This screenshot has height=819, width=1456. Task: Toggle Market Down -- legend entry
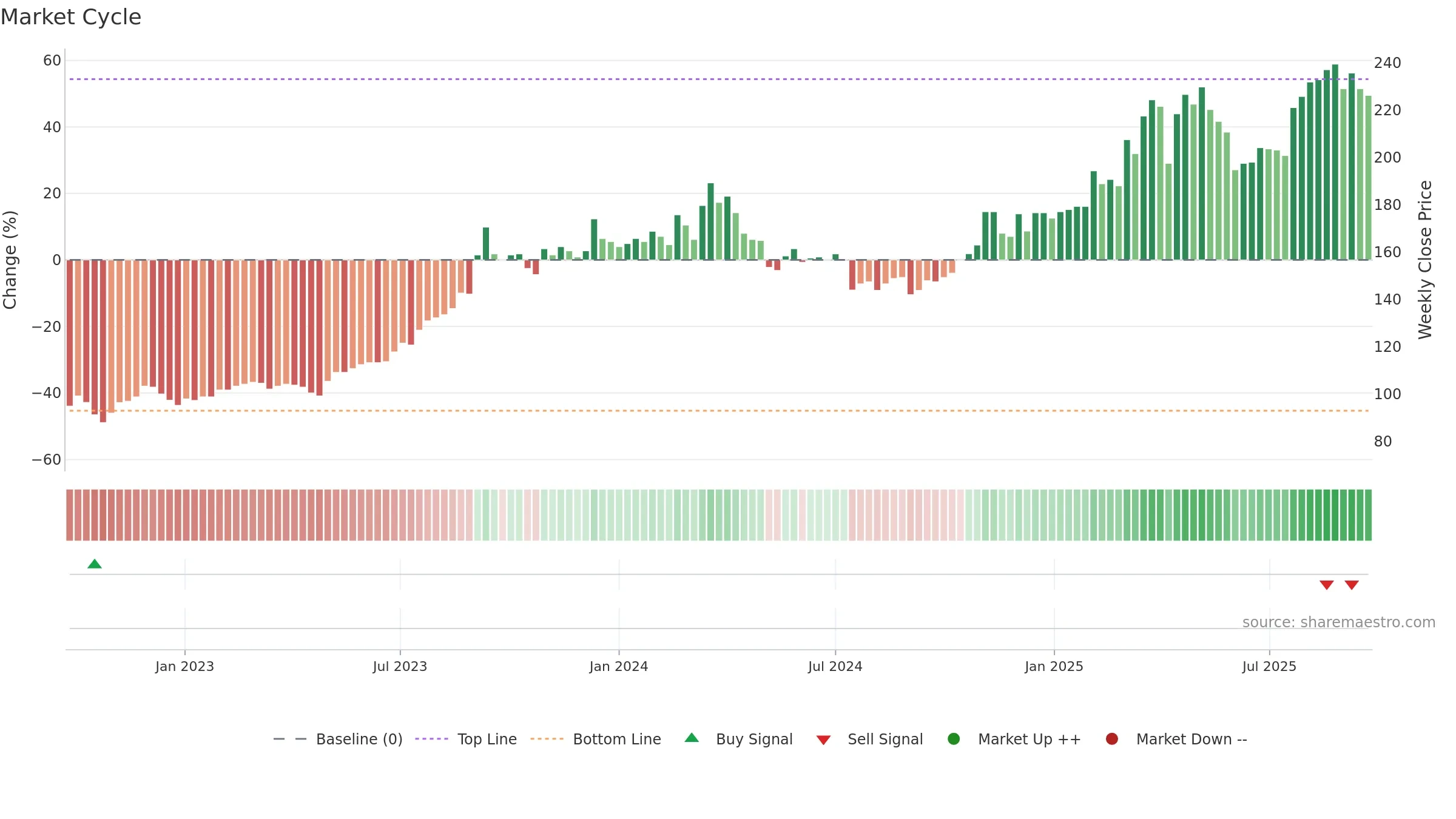[x=1176, y=739]
